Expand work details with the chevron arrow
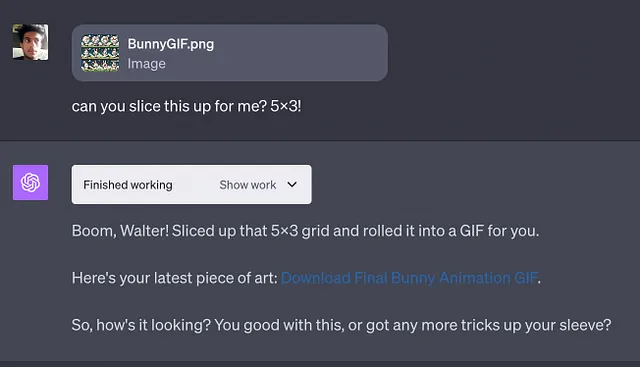 pyautogui.click(x=292, y=185)
